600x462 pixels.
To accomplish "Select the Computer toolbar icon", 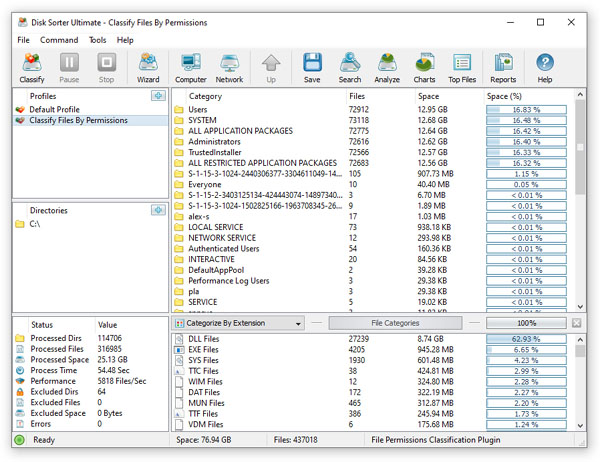I will pos(191,68).
